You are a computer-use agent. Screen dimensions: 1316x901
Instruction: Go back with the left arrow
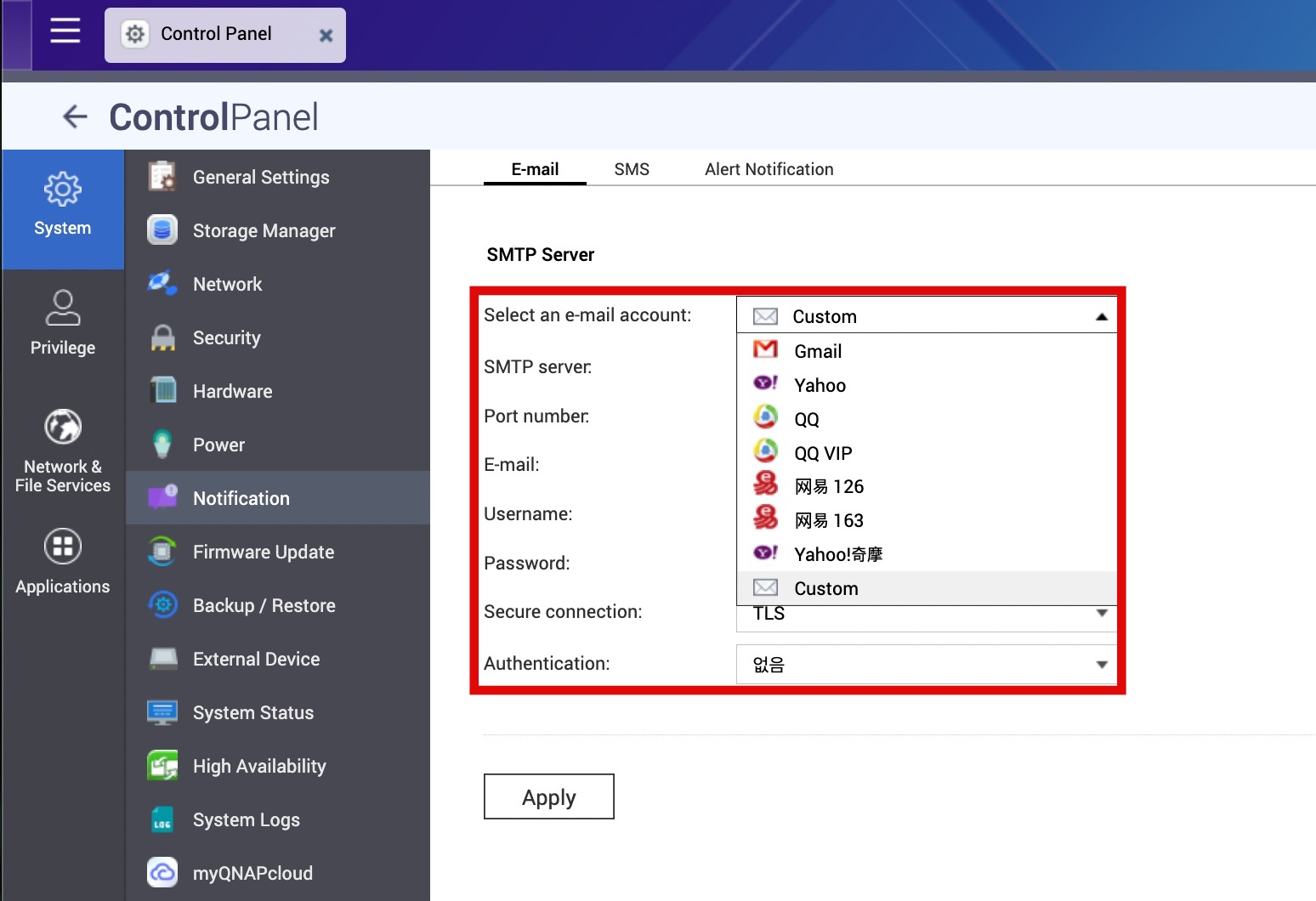(x=76, y=116)
